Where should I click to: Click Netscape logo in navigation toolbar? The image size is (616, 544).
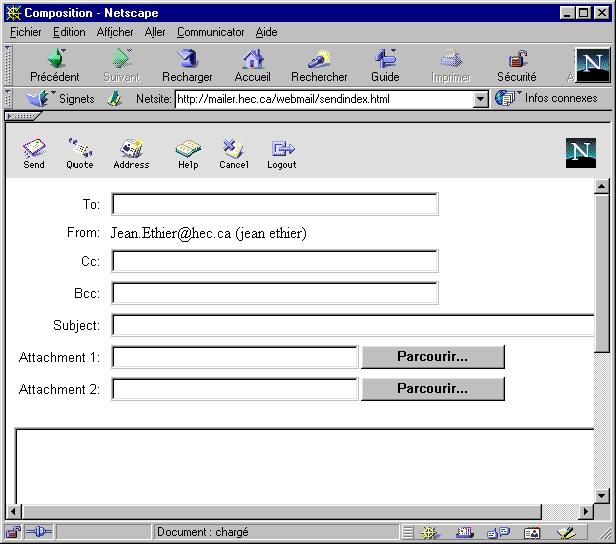[592, 65]
